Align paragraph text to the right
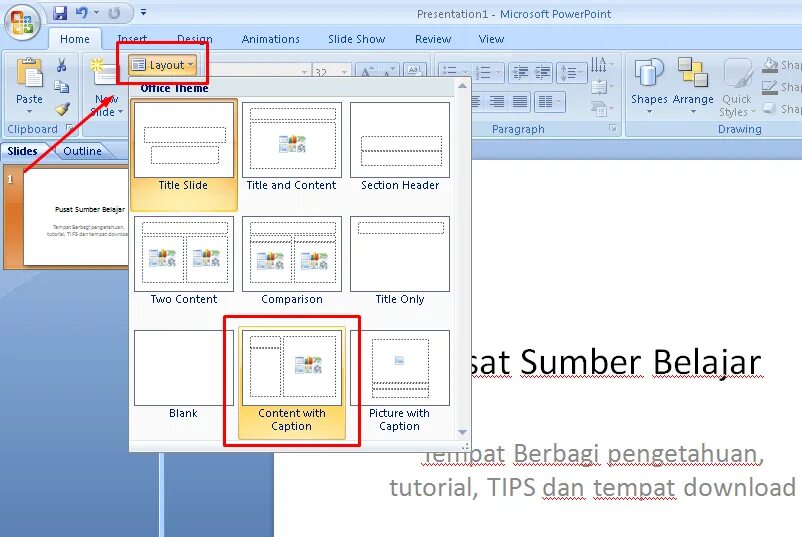The height and width of the screenshot is (537, 802). (496, 101)
